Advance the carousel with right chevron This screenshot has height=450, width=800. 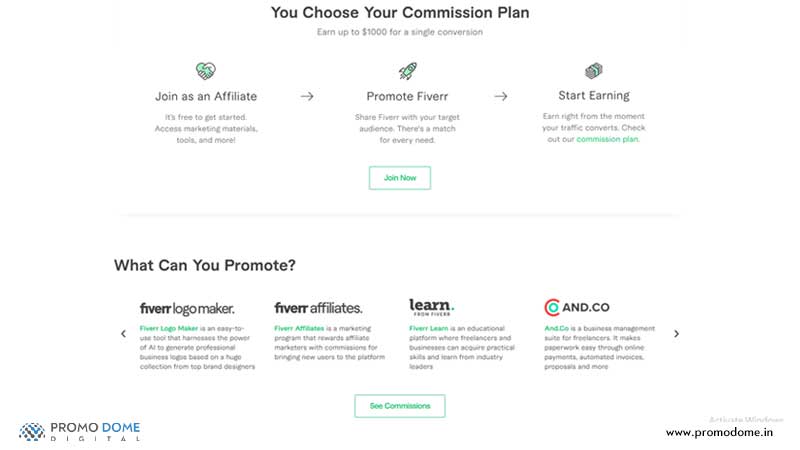677,334
